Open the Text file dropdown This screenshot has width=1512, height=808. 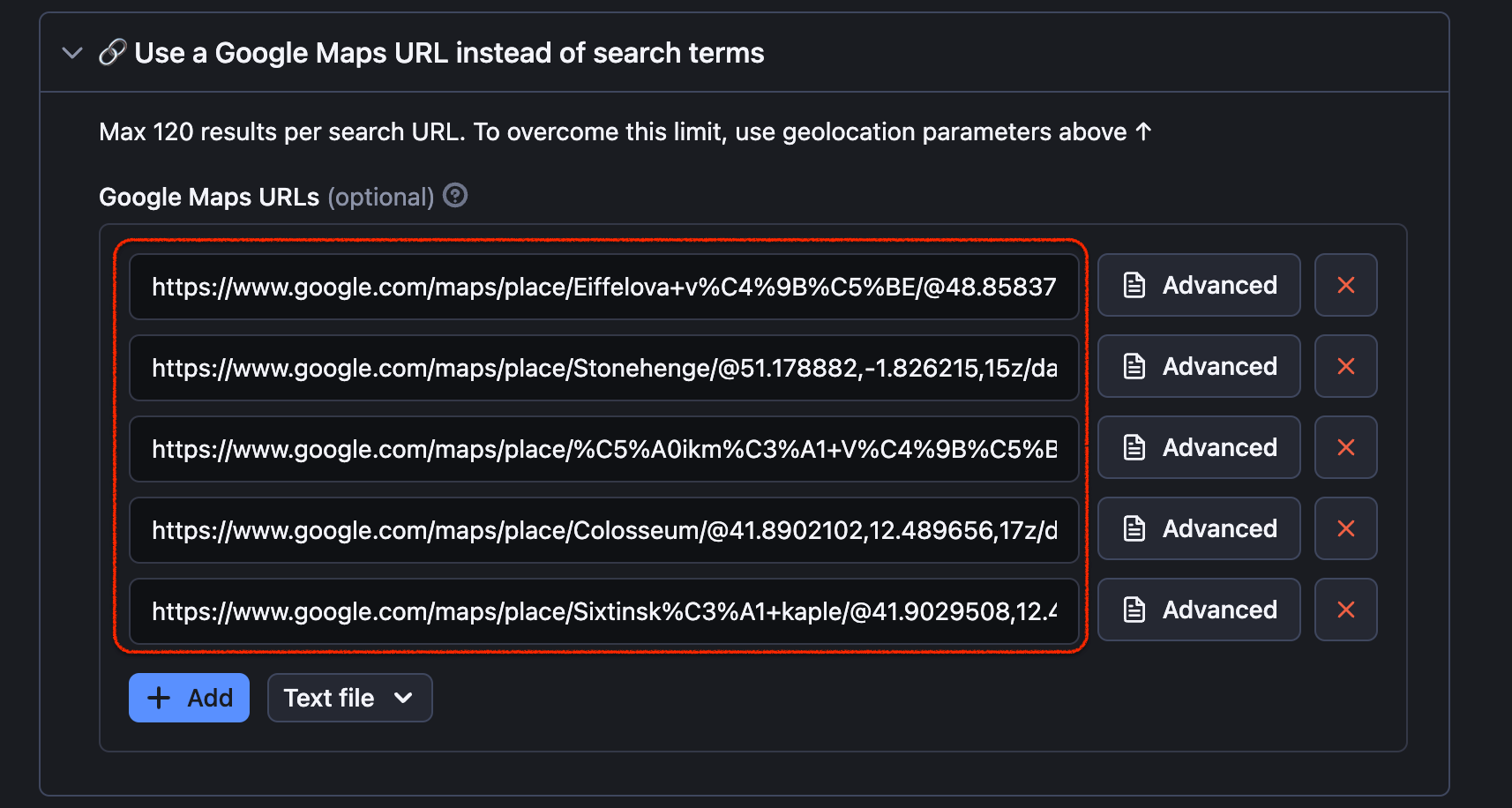349,697
